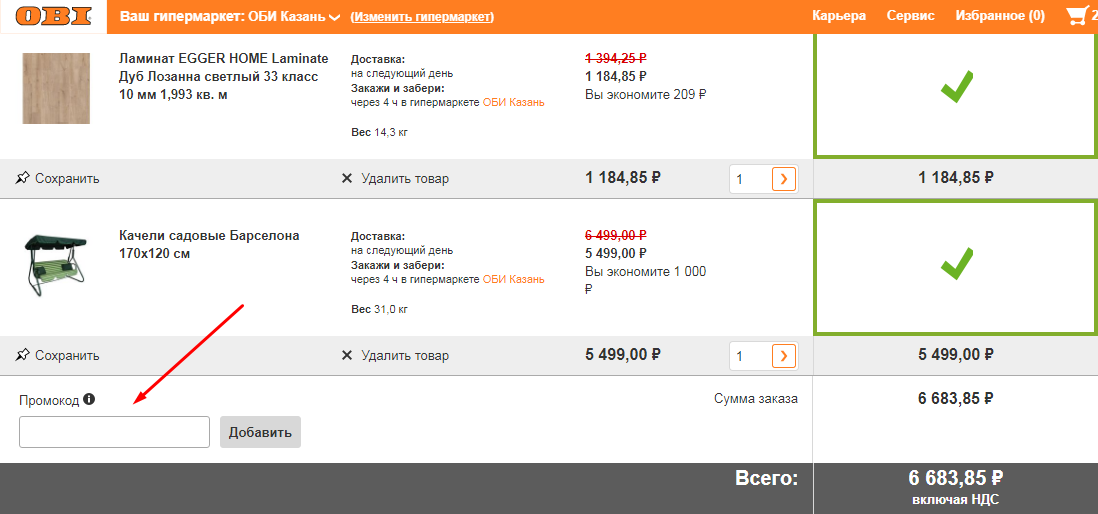
Task: Focus the Промокод input field
Action: click(114, 432)
